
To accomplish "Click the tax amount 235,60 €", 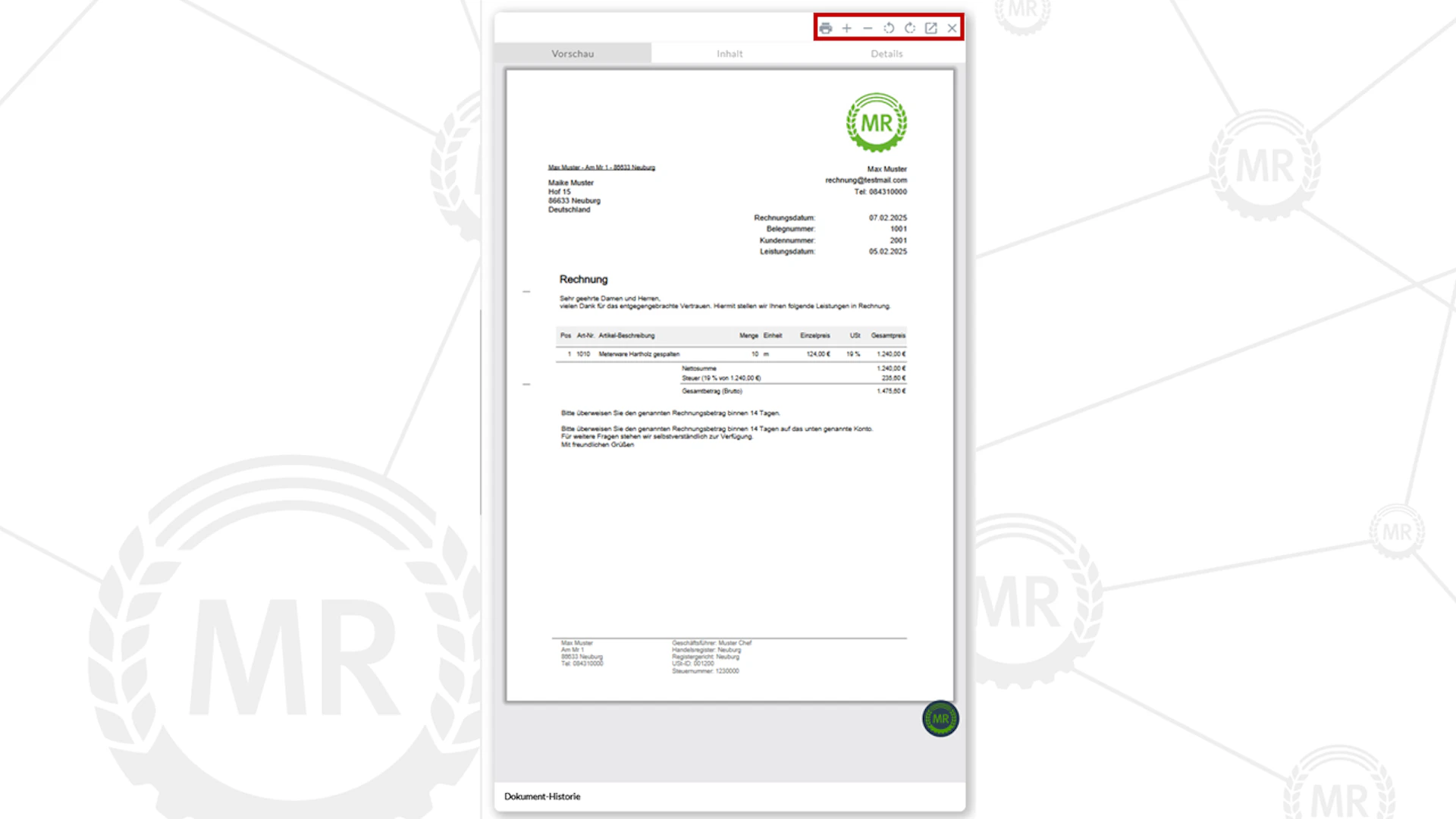I will point(894,378).
